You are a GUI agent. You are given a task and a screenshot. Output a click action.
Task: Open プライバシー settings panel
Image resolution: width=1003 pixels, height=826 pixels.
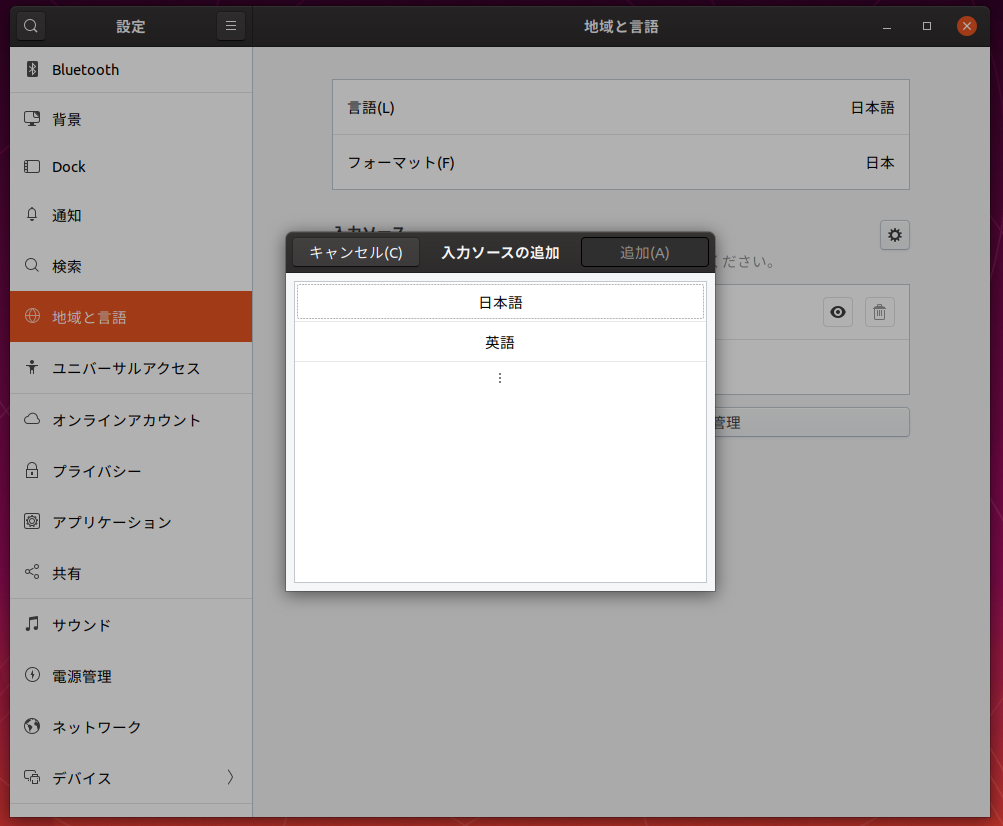(x=131, y=471)
